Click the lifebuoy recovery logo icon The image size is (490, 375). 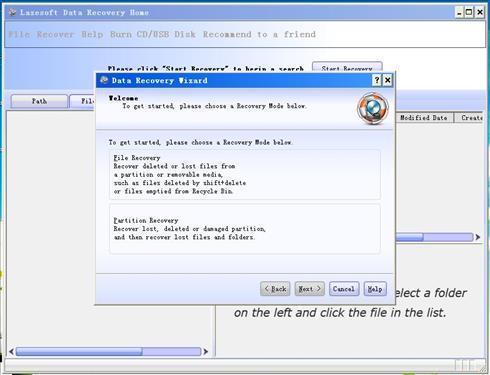coord(373,109)
